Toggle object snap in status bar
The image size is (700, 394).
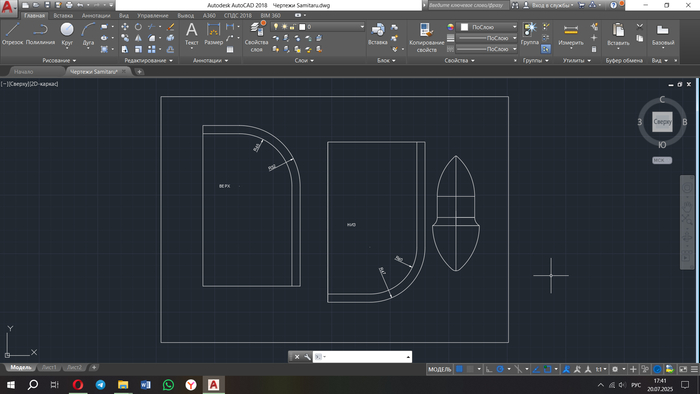[x=547, y=369]
